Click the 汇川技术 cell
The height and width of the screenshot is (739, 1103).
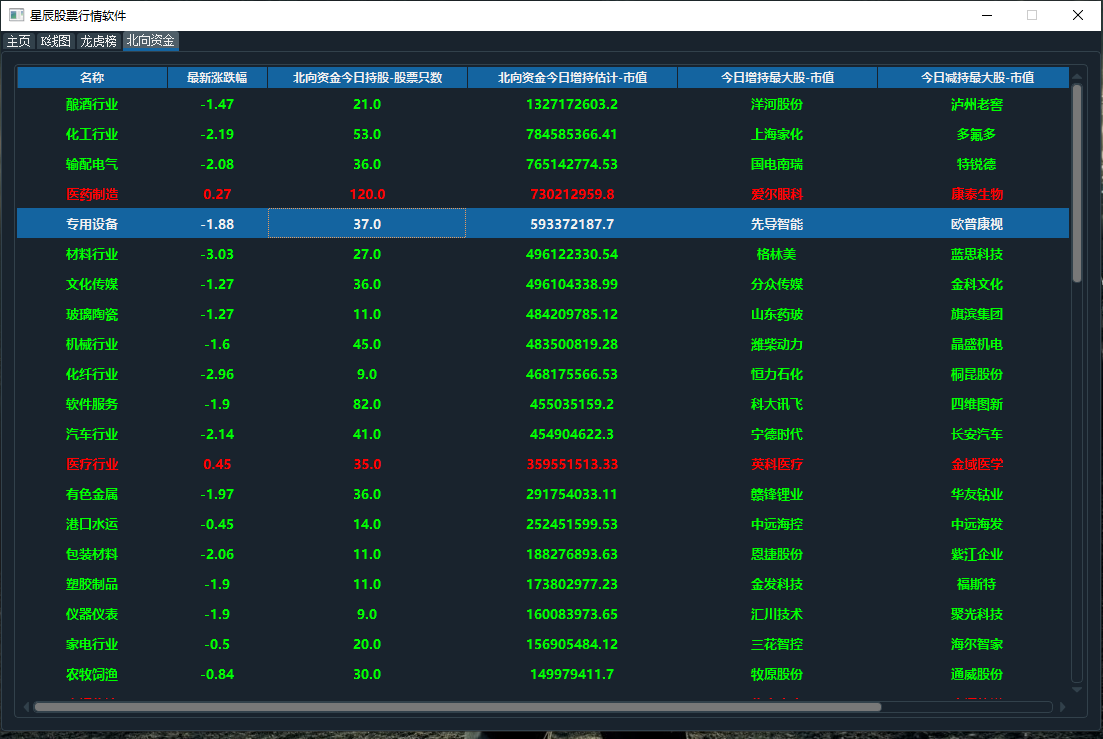[777, 615]
